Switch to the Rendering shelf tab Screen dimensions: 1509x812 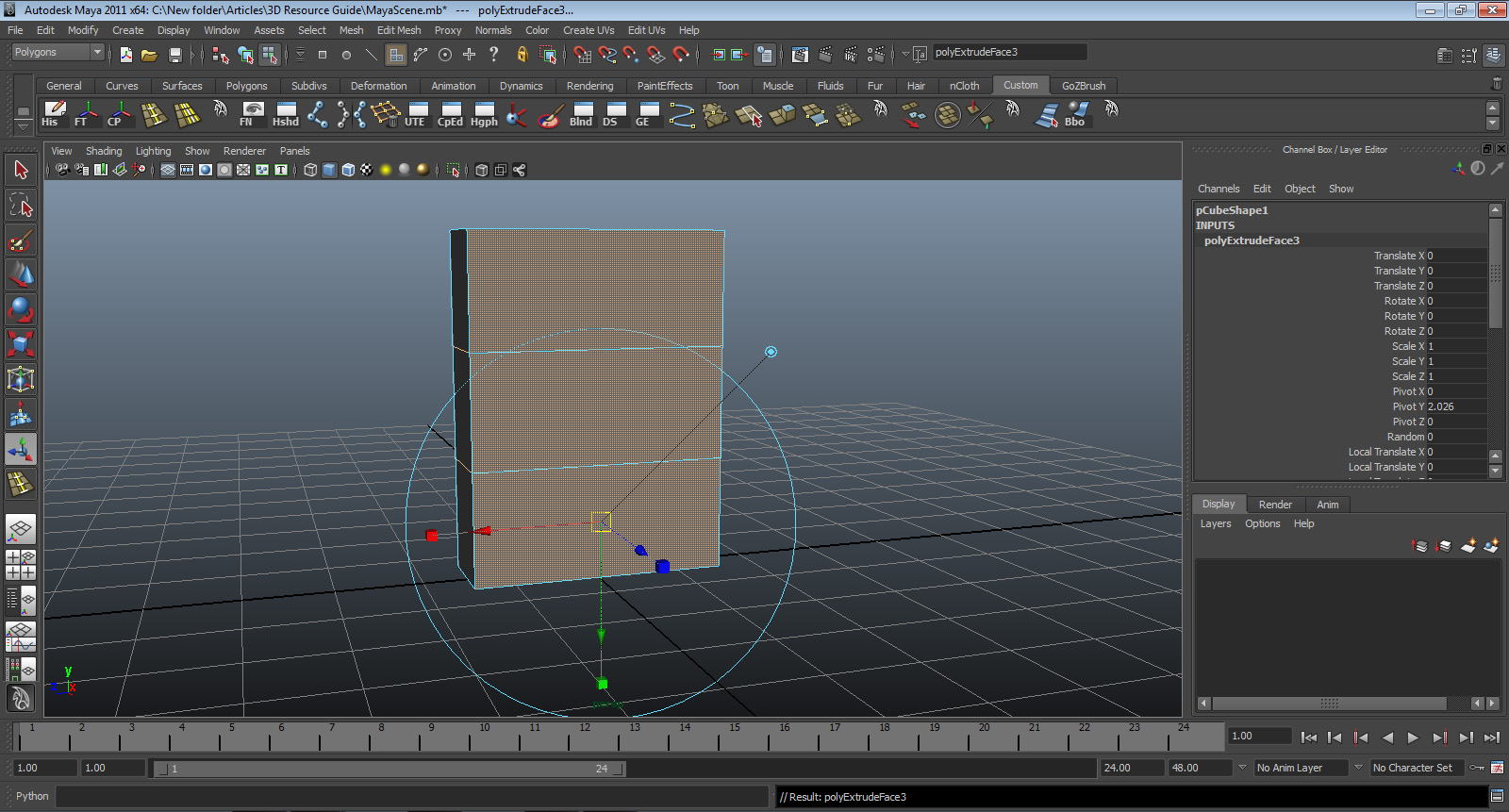(589, 86)
